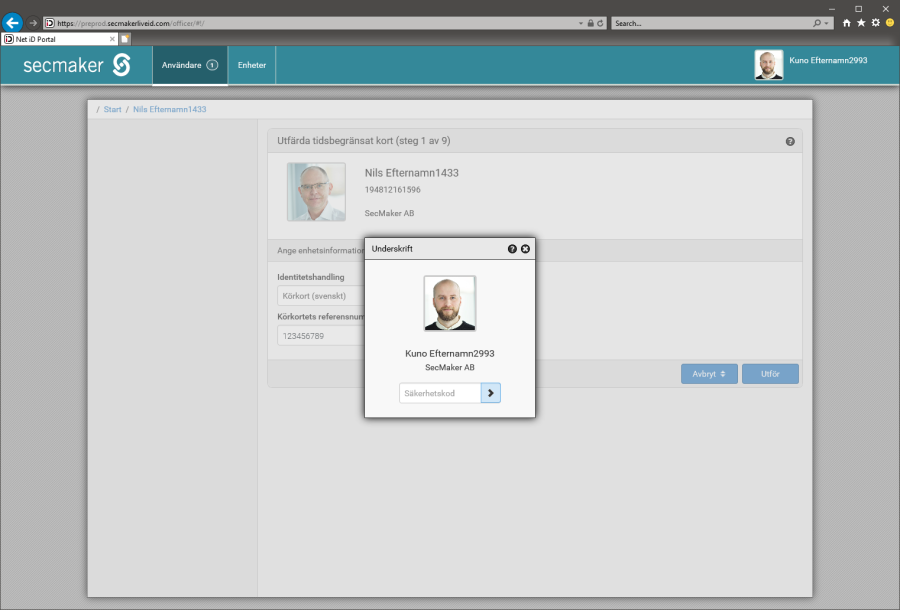Expand the Identitetshandling Körkort dropdown
The width and height of the screenshot is (900, 610).
tap(320, 296)
